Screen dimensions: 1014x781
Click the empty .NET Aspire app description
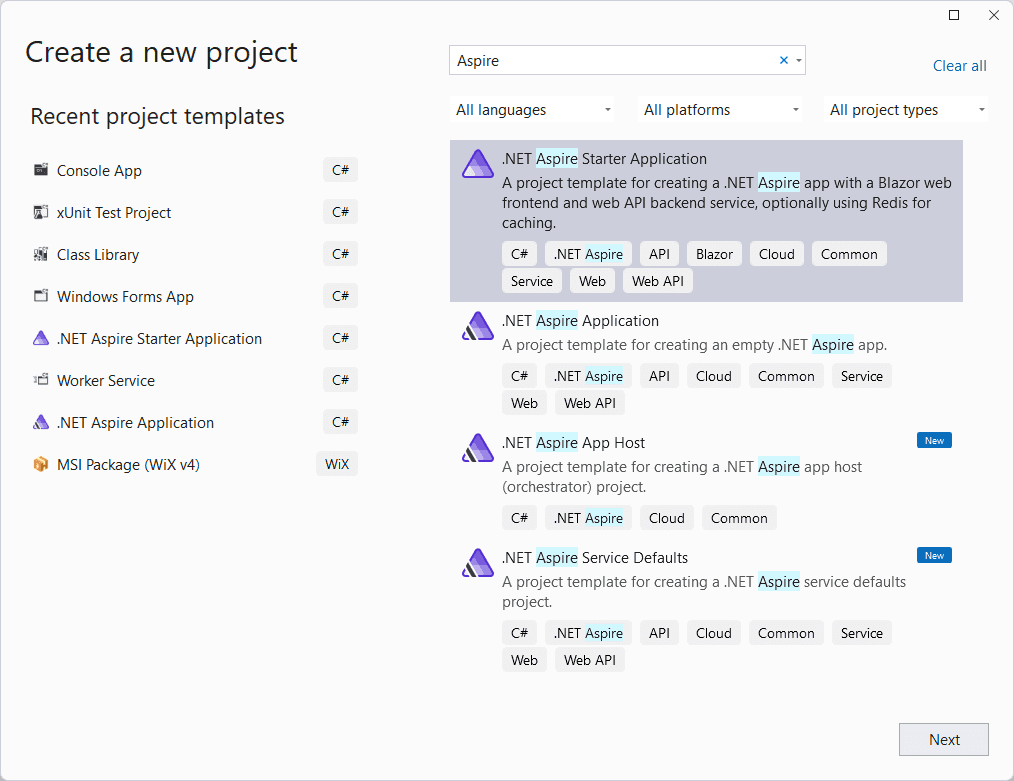click(695, 345)
